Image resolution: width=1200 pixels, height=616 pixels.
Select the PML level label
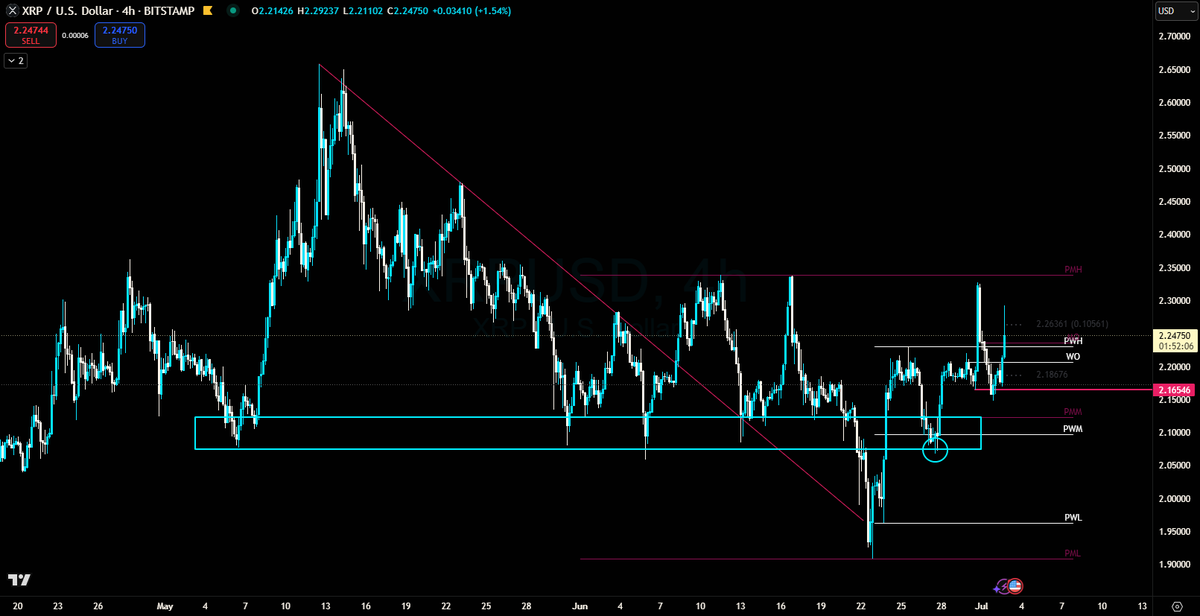(x=1073, y=553)
